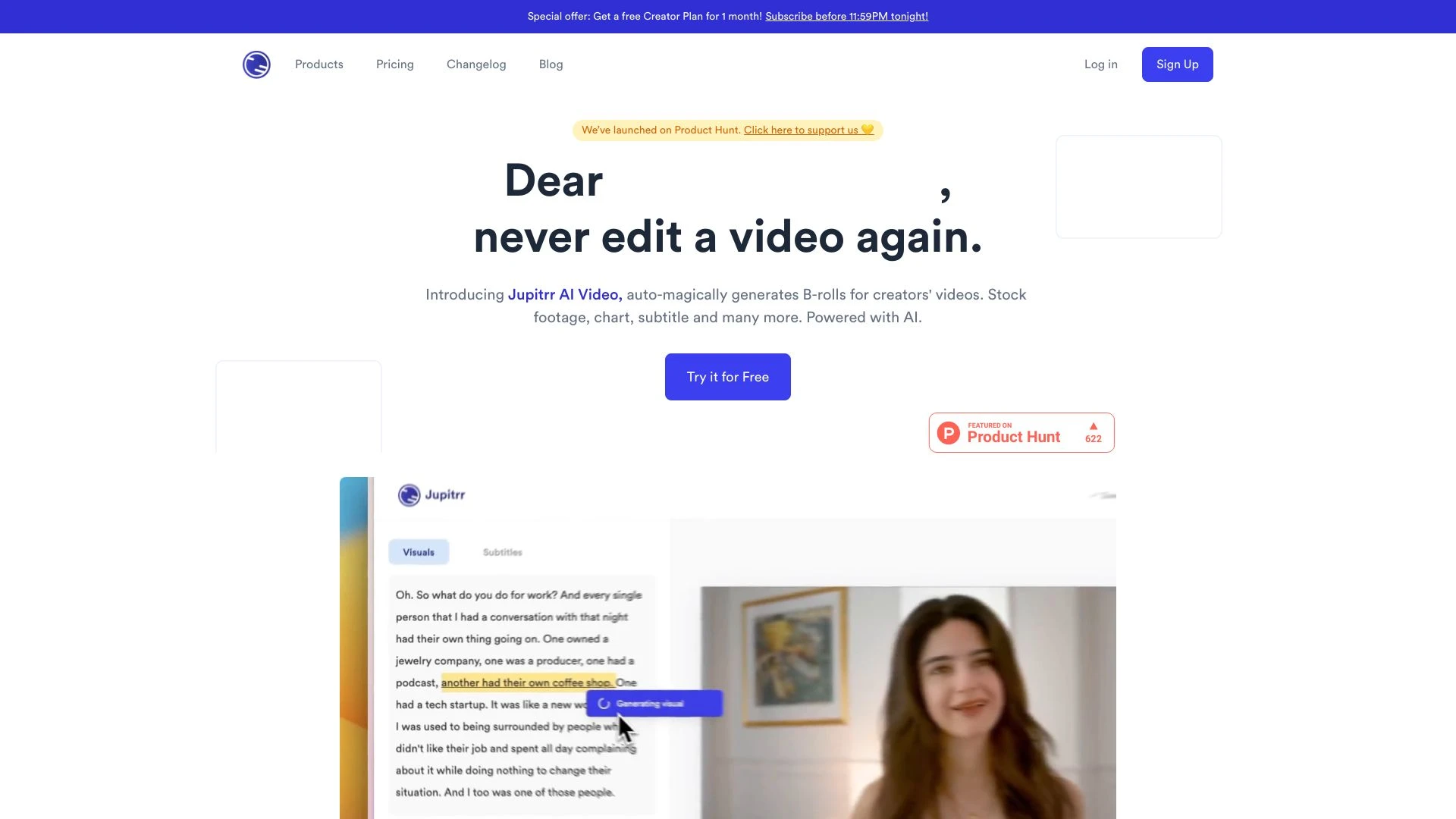Click the Jupitrr logo icon in header
The width and height of the screenshot is (1456, 819).
click(256, 64)
